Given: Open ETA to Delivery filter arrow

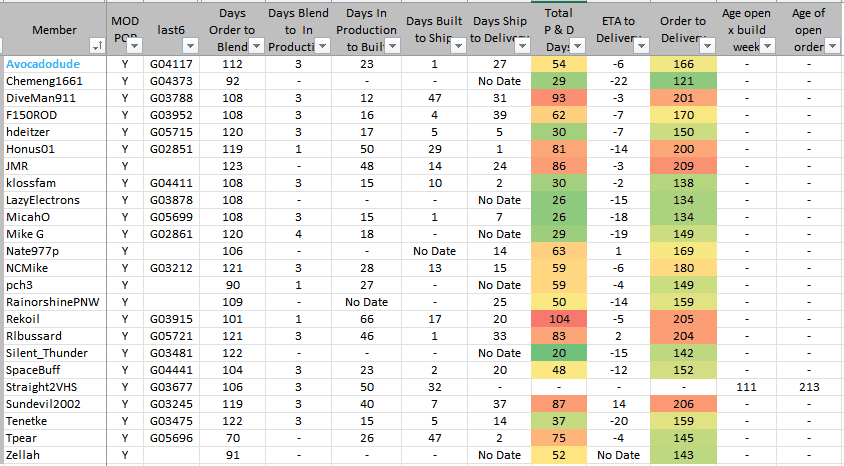Looking at the screenshot, I should pos(638,46).
